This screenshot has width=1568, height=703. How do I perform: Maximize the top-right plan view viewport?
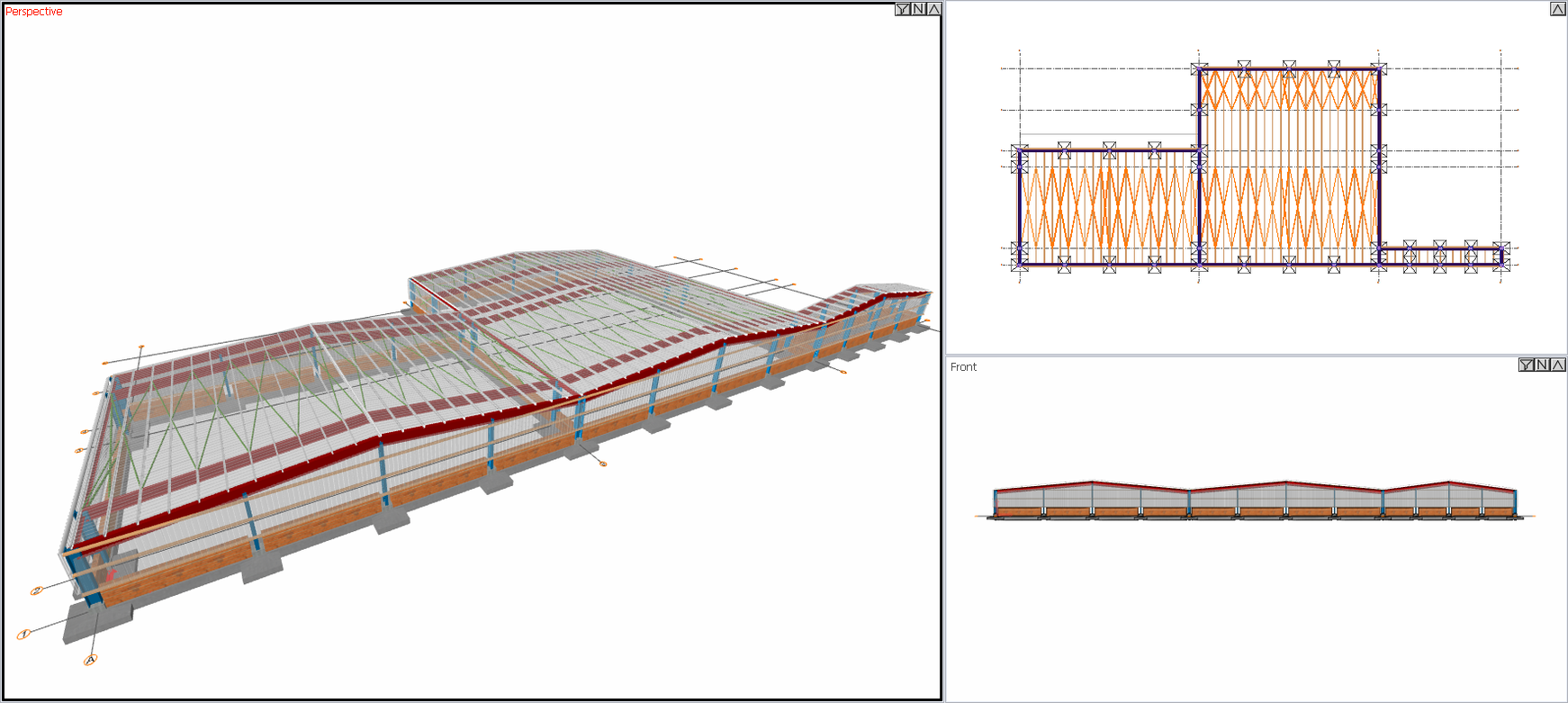pyautogui.click(x=1558, y=9)
